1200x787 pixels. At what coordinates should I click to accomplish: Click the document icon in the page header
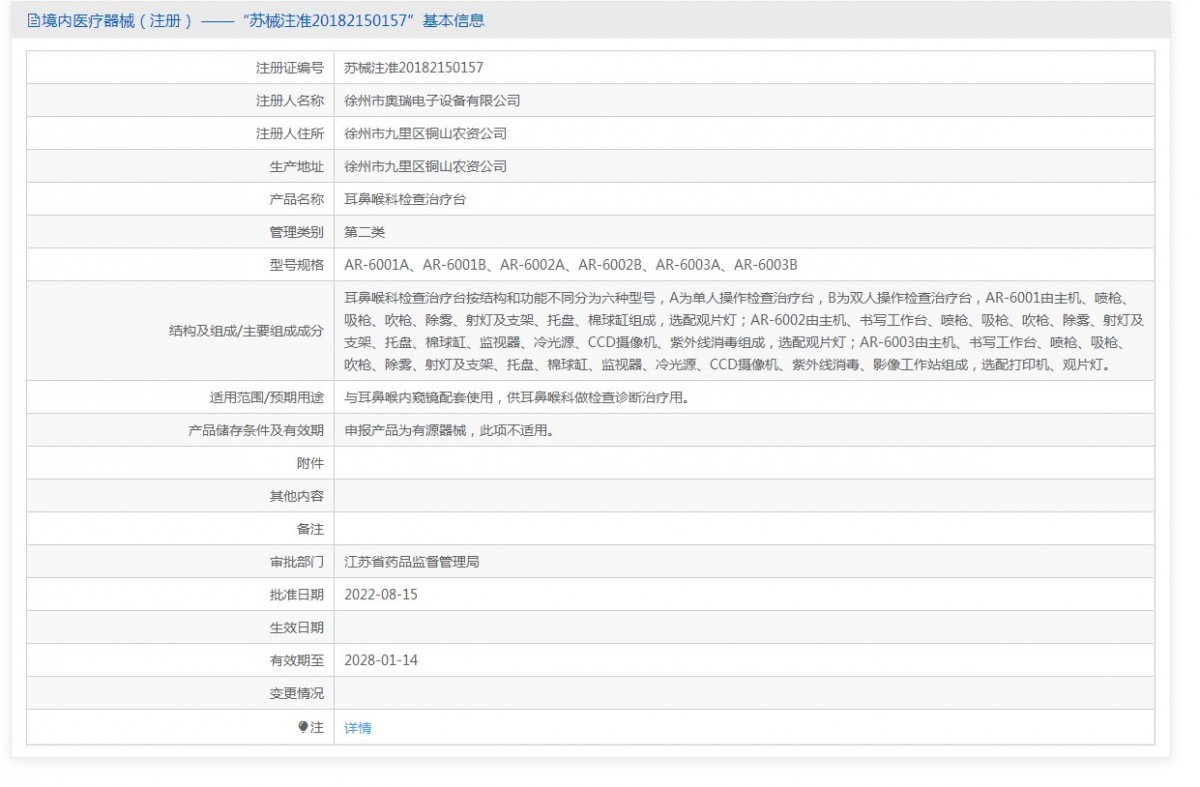tap(33, 20)
